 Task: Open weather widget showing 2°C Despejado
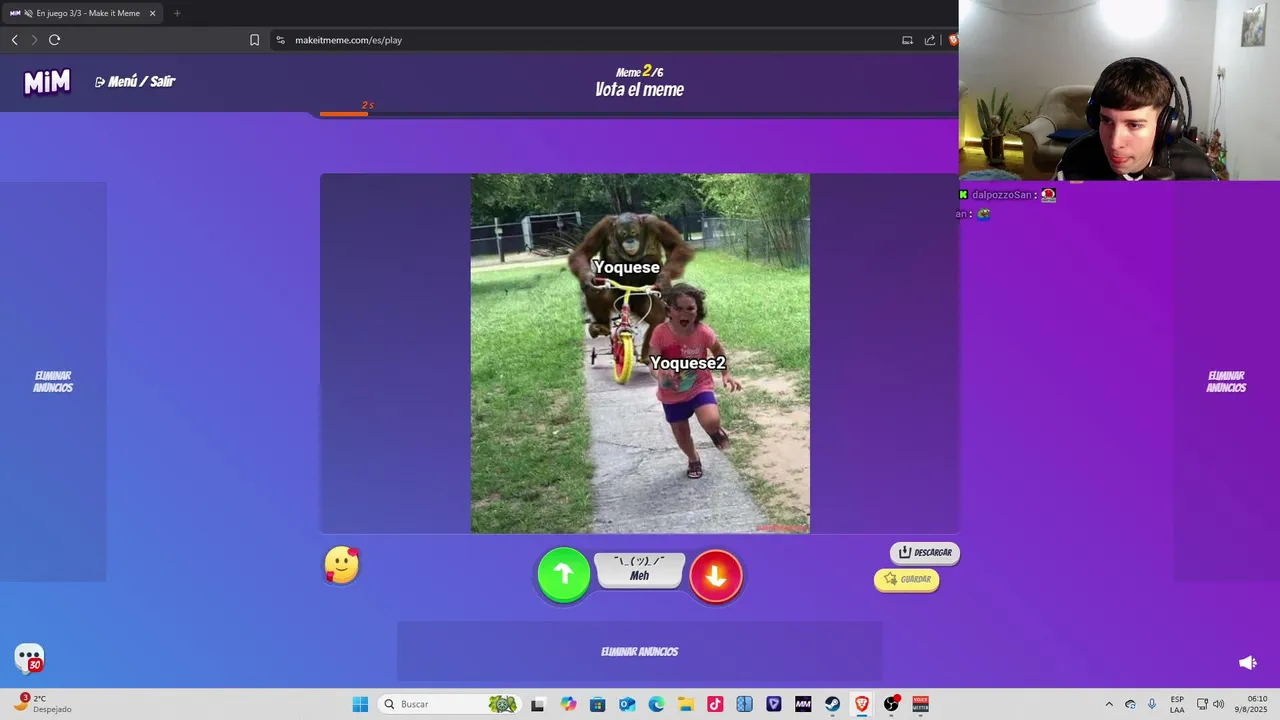(x=42, y=704)
